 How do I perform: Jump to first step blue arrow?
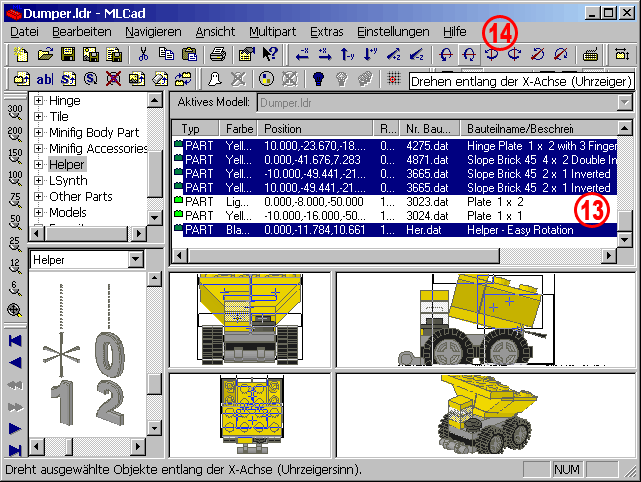pos(15,341)
